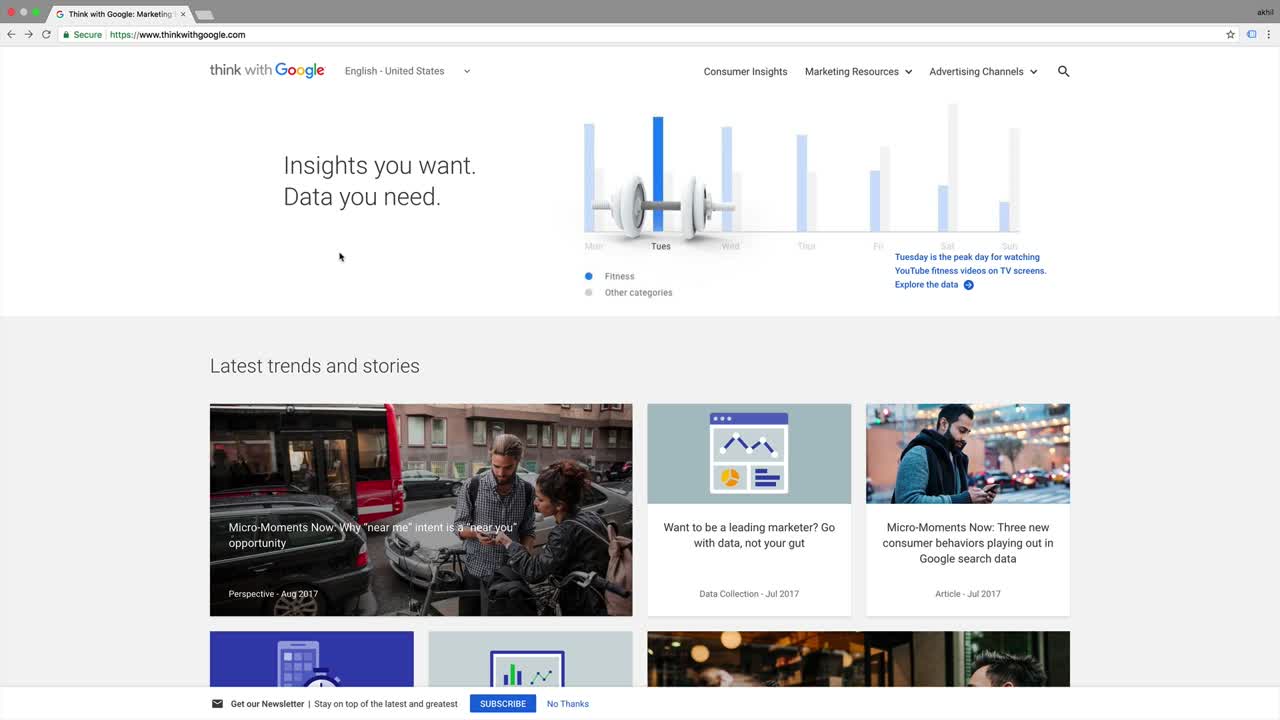Open the Chrome menu dots icon
1280x720 pixels.
point(1269,34)
